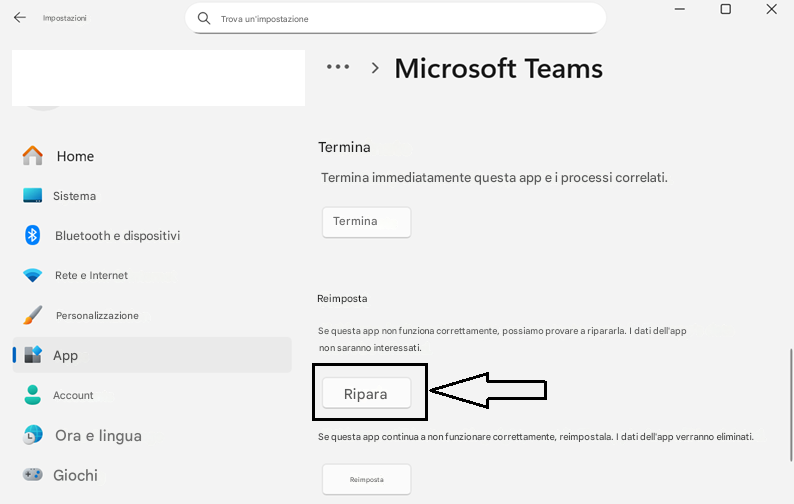Open the Home settings page
Viewport: 794px width, 504px height.
click(x=152, y=156)
